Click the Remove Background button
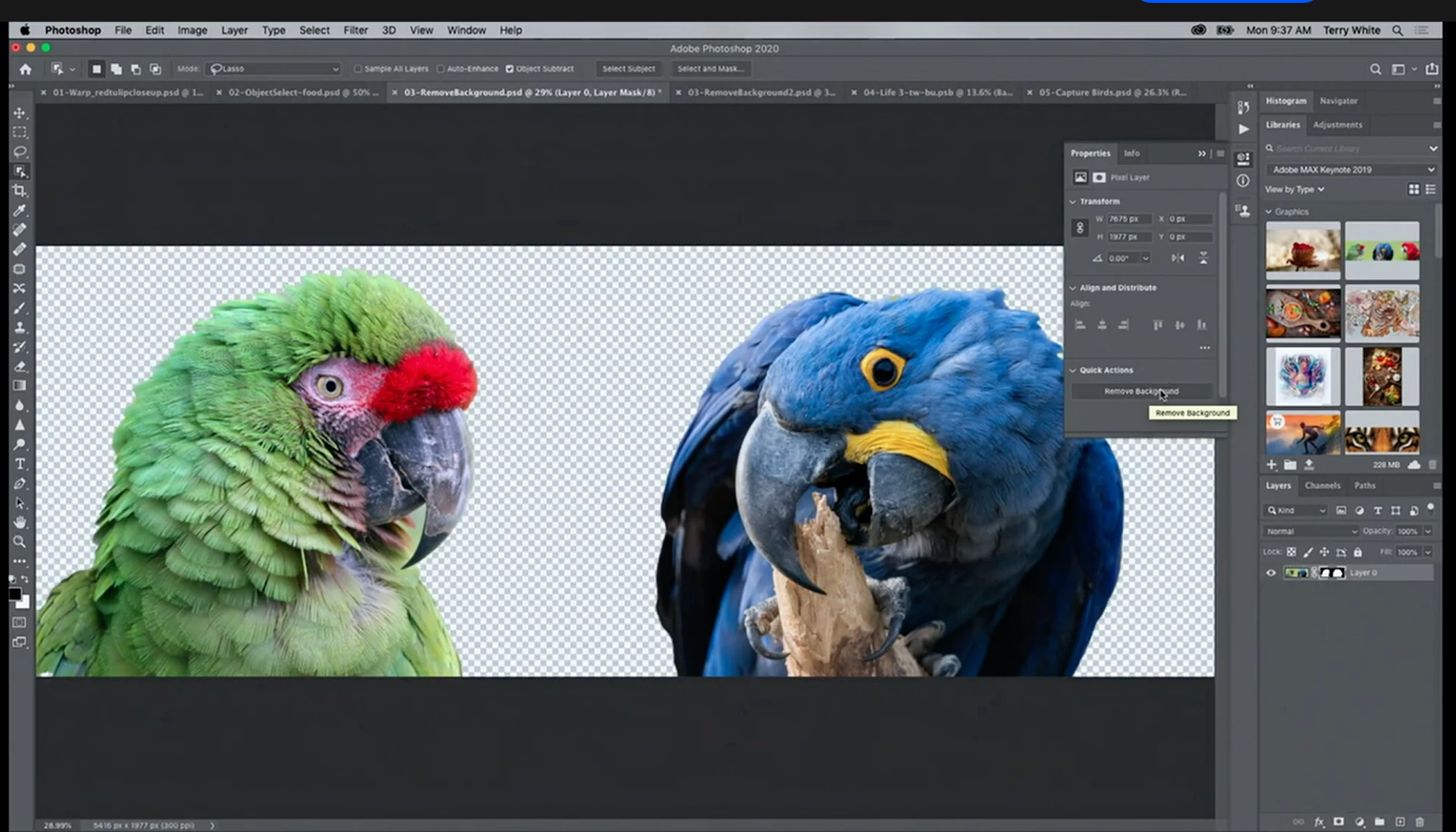Viewport: 1456px width, 832px height. pyautogui.click(x=1140, y=391)
